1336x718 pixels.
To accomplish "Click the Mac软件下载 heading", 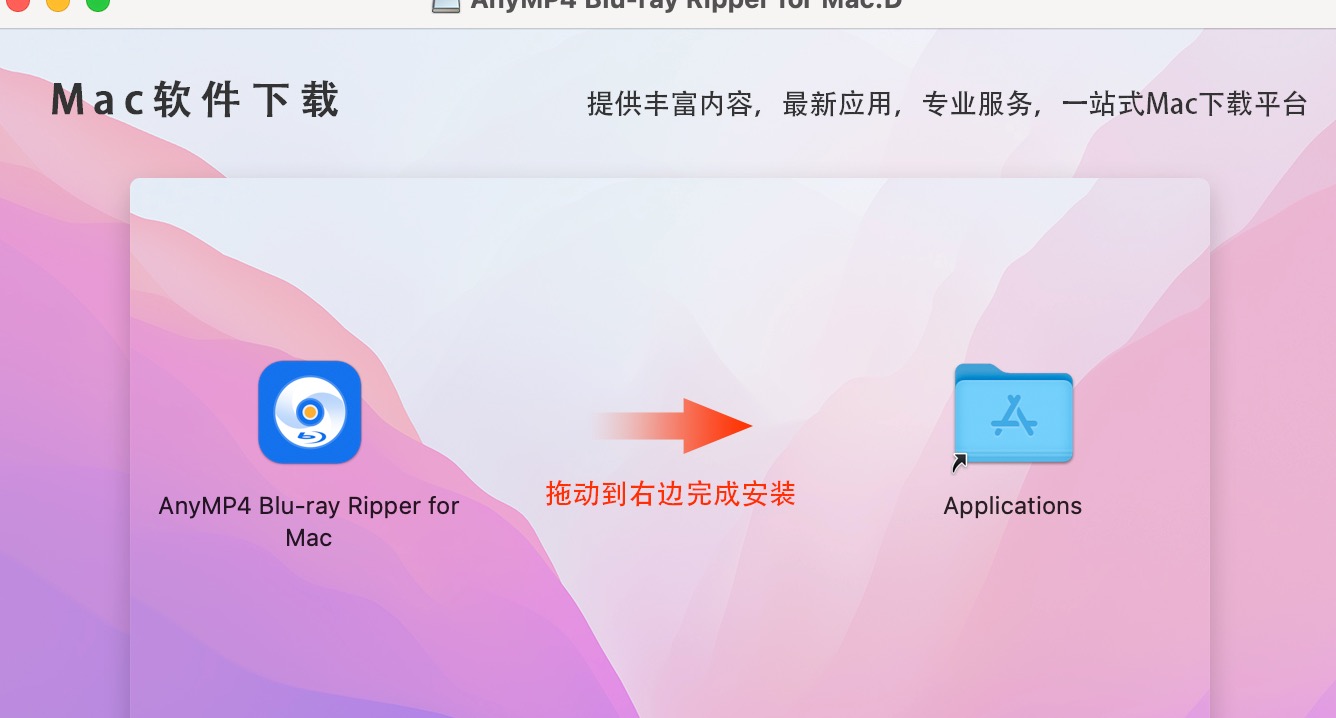I will click(196, 101).
